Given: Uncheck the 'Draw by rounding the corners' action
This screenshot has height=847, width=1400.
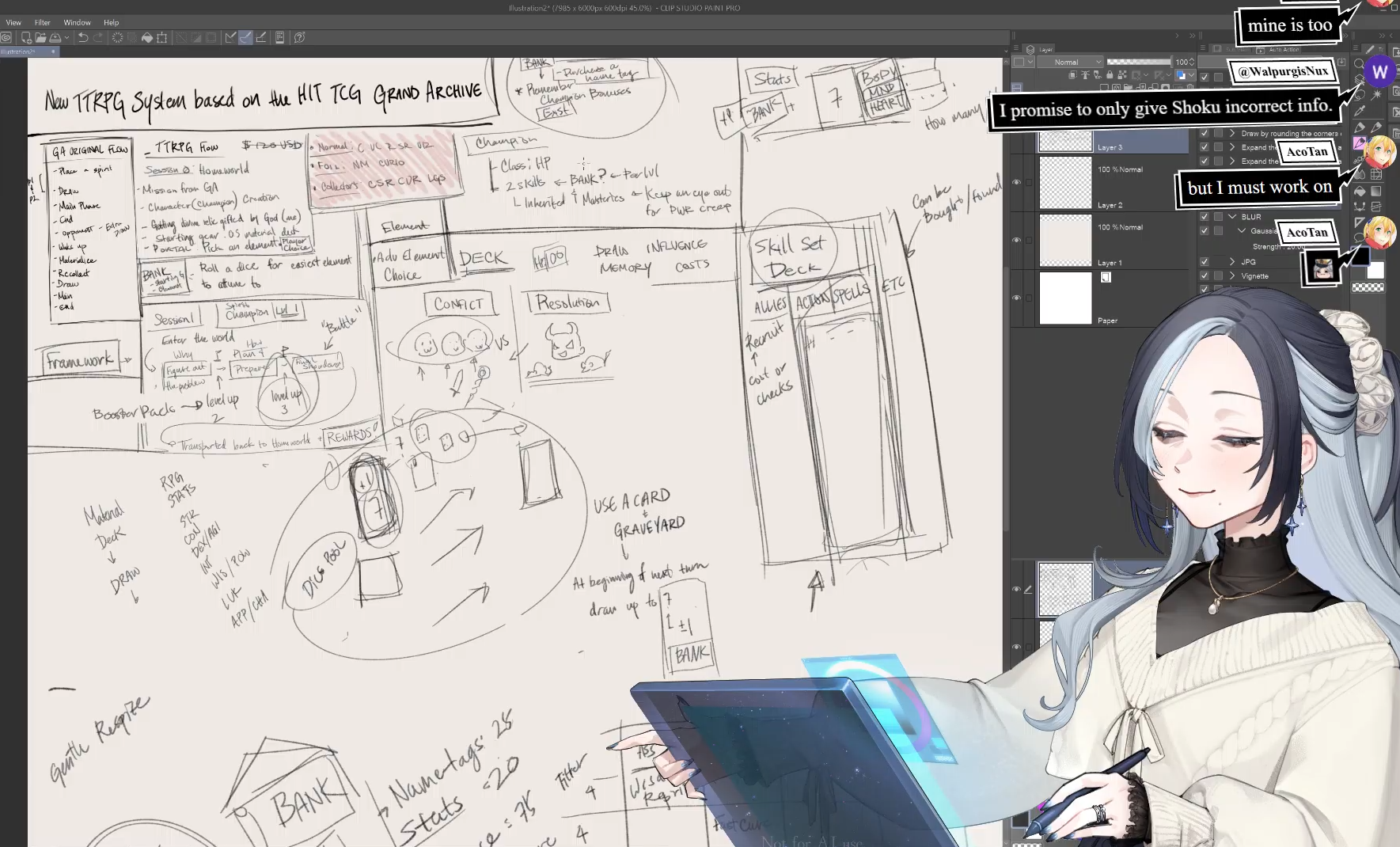Looking at the screenshot, I should [1205, 133].
